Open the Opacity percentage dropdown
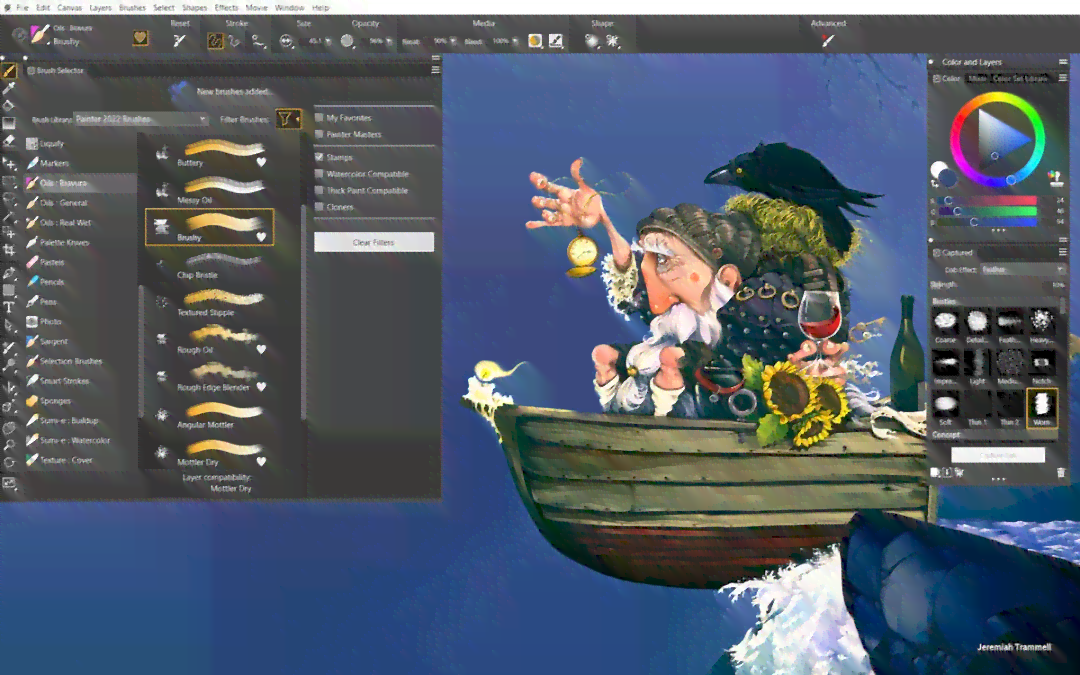Image resolution: width=1080 pixels, height=675 pixels. [x=388, y=41]
